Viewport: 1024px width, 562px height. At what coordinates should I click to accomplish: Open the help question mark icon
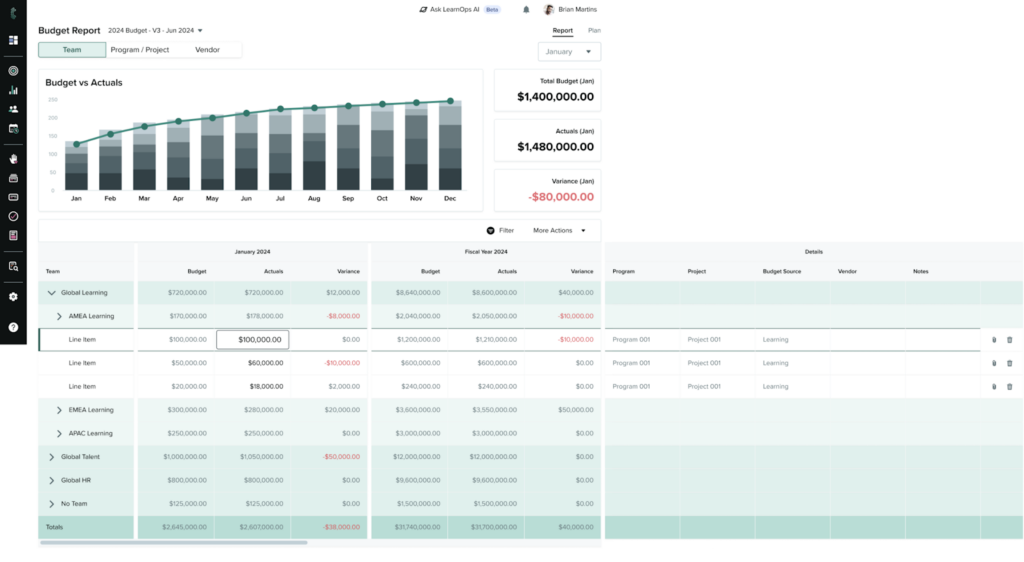[x=13, y=327]
